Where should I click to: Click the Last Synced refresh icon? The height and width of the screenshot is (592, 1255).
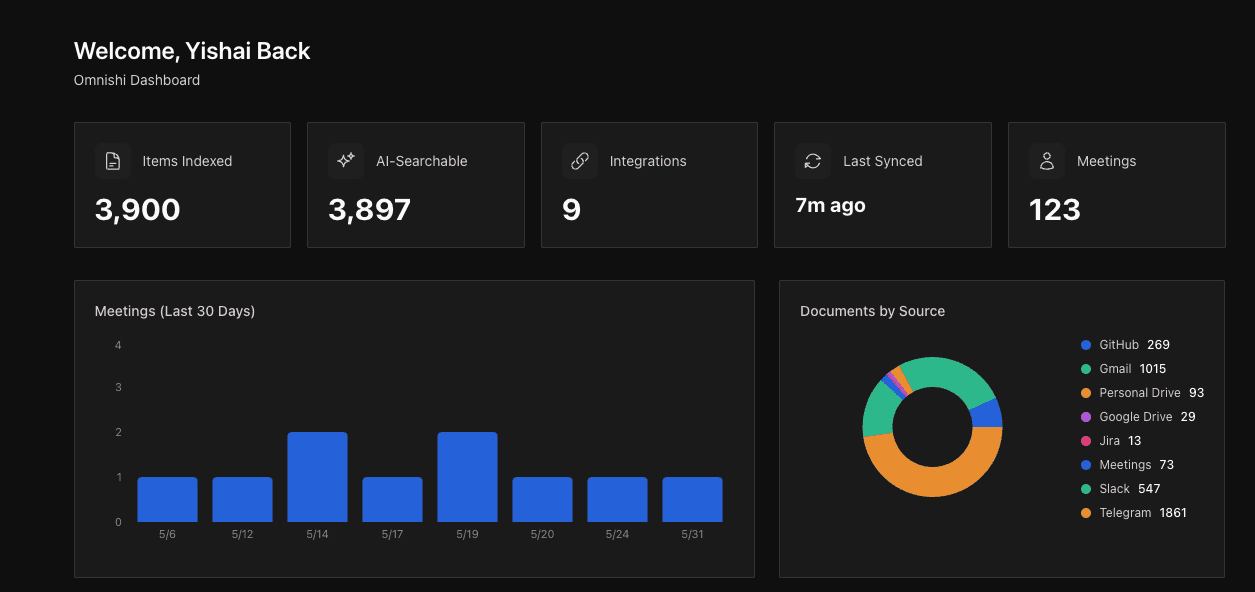pyautogui.click(x=813, y=161)
